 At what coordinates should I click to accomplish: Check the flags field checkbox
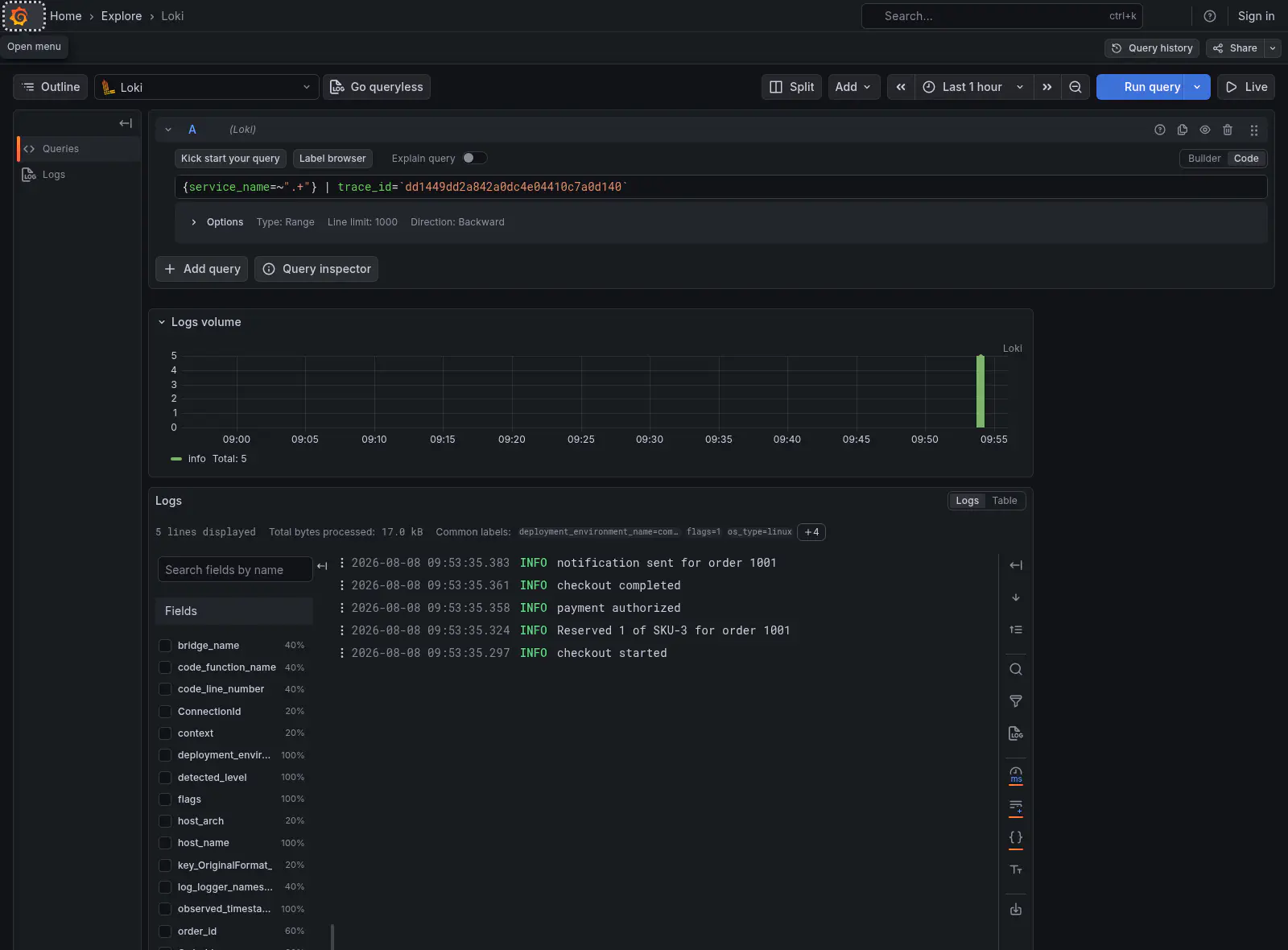(165, 799)
